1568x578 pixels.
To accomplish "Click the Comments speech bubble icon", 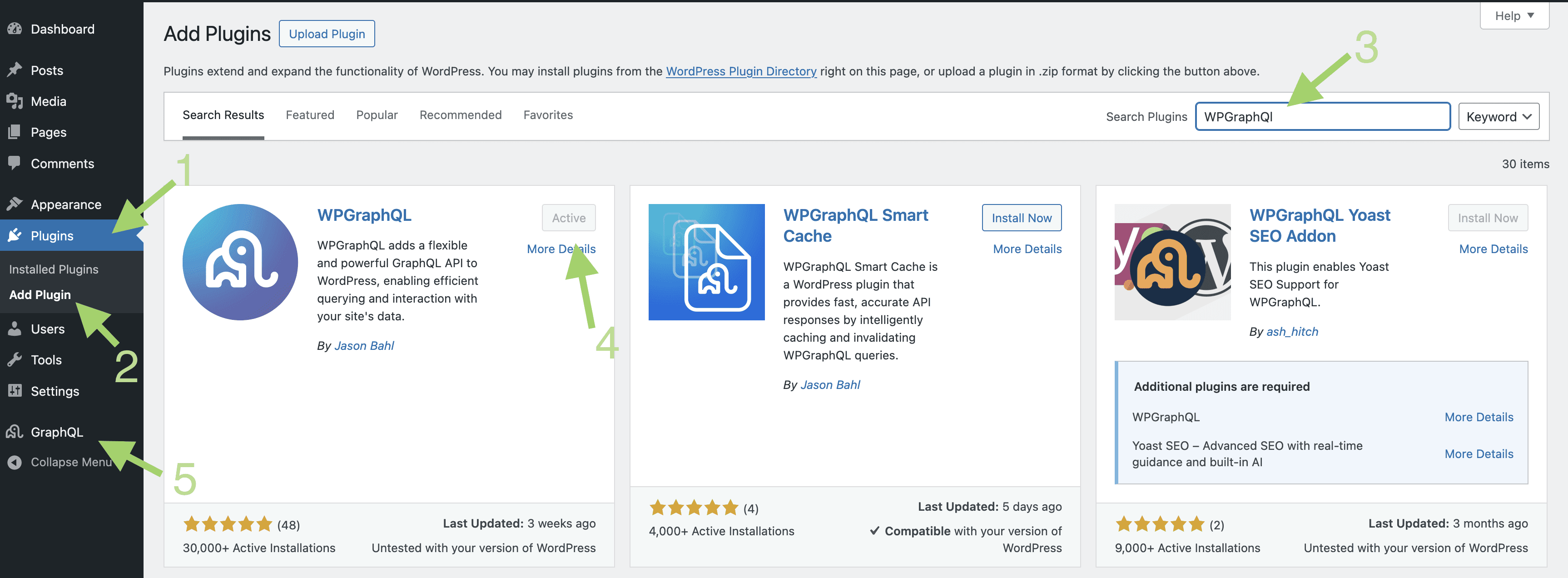I will tap(15, 163).
